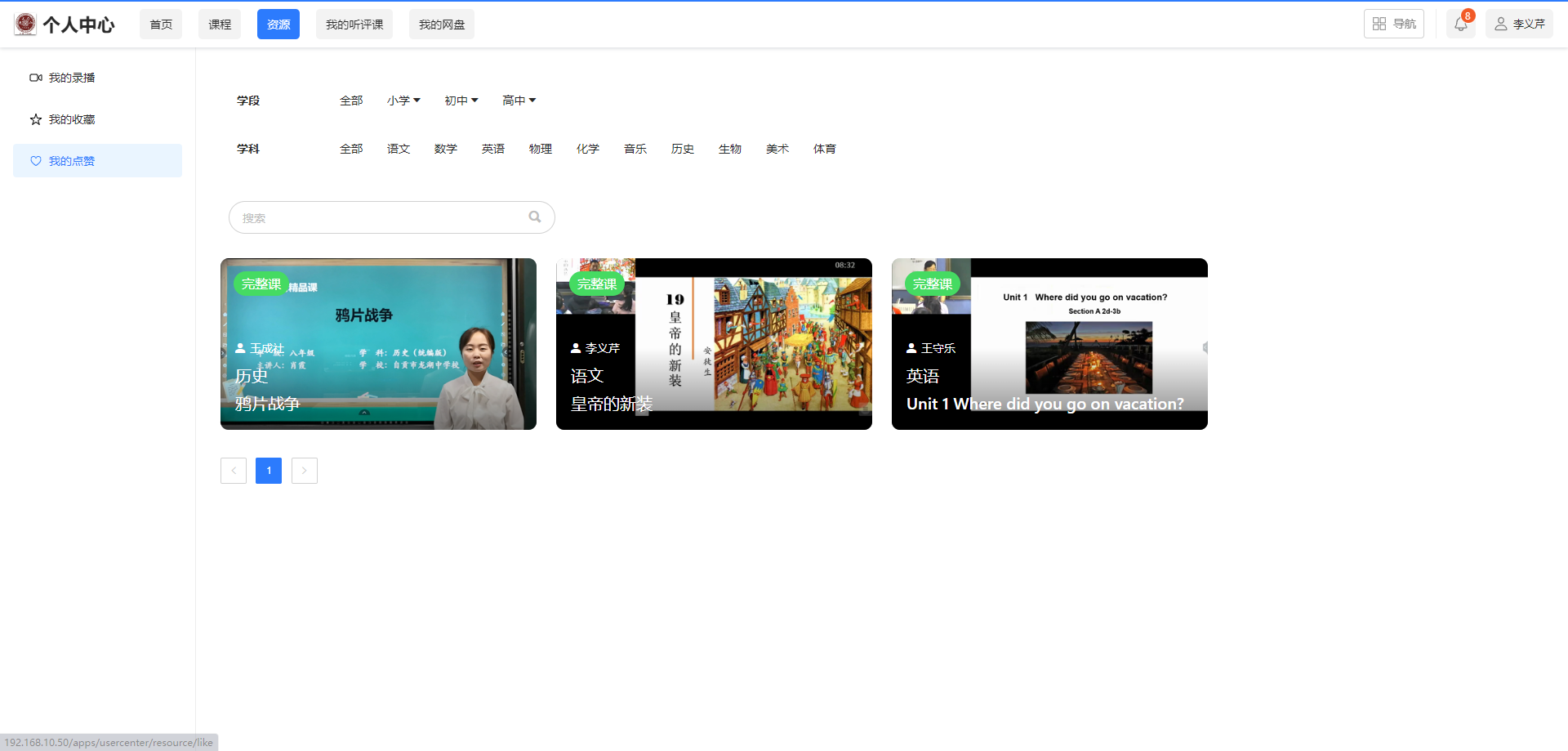The width and height of the screenshot is (1568, 751).
Task: Open the 导航 grid navigation button
Action: click(1393, 25)
